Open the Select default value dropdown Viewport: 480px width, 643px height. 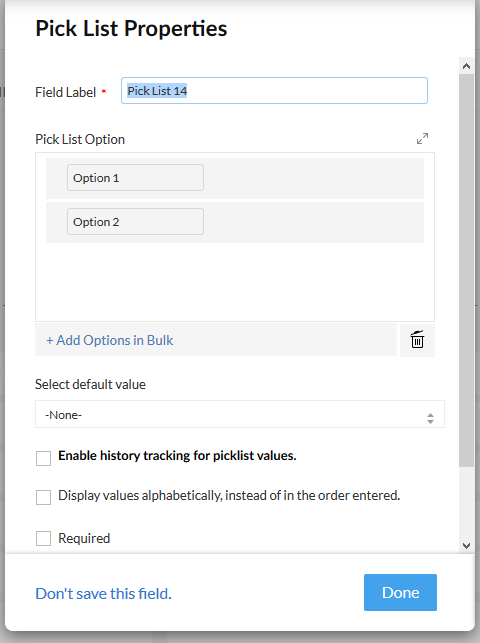tap(240, 414)
